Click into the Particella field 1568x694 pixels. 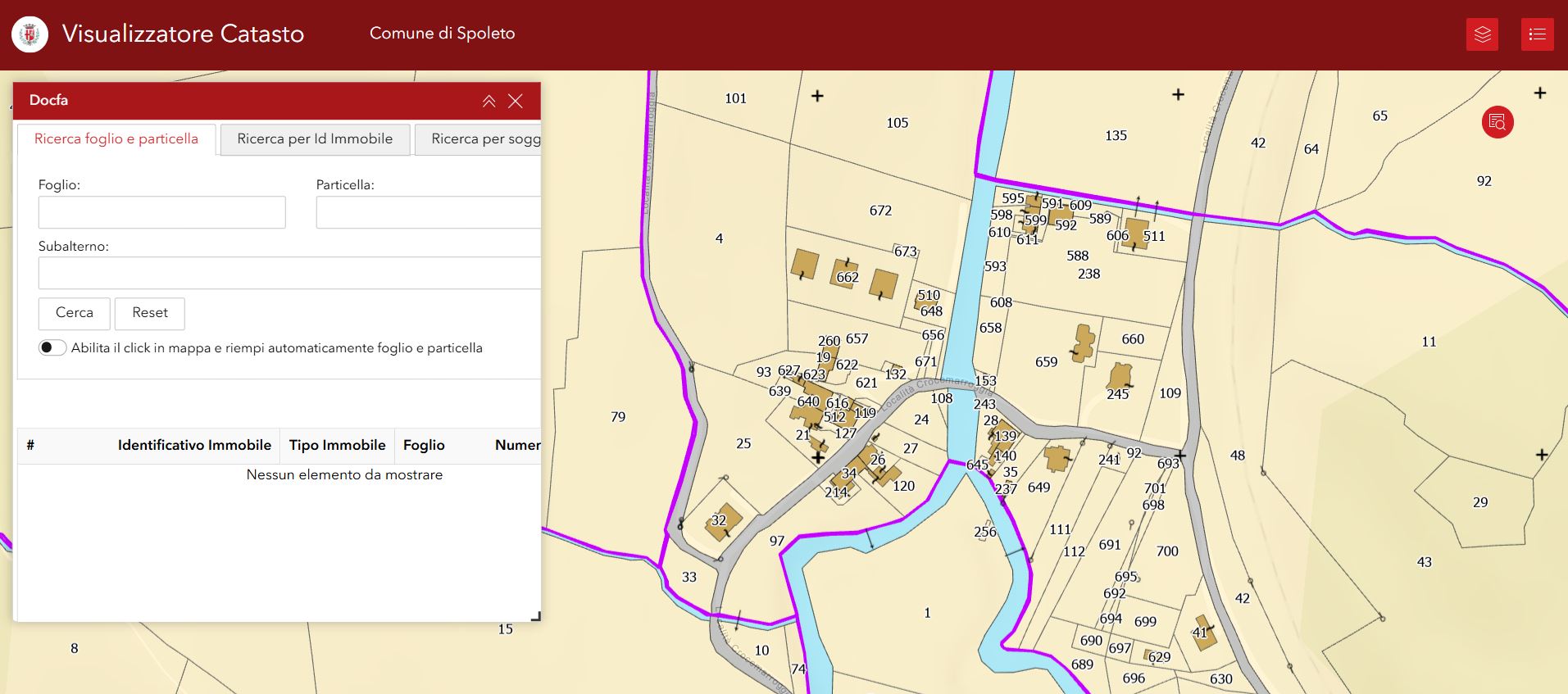point(428,212)
